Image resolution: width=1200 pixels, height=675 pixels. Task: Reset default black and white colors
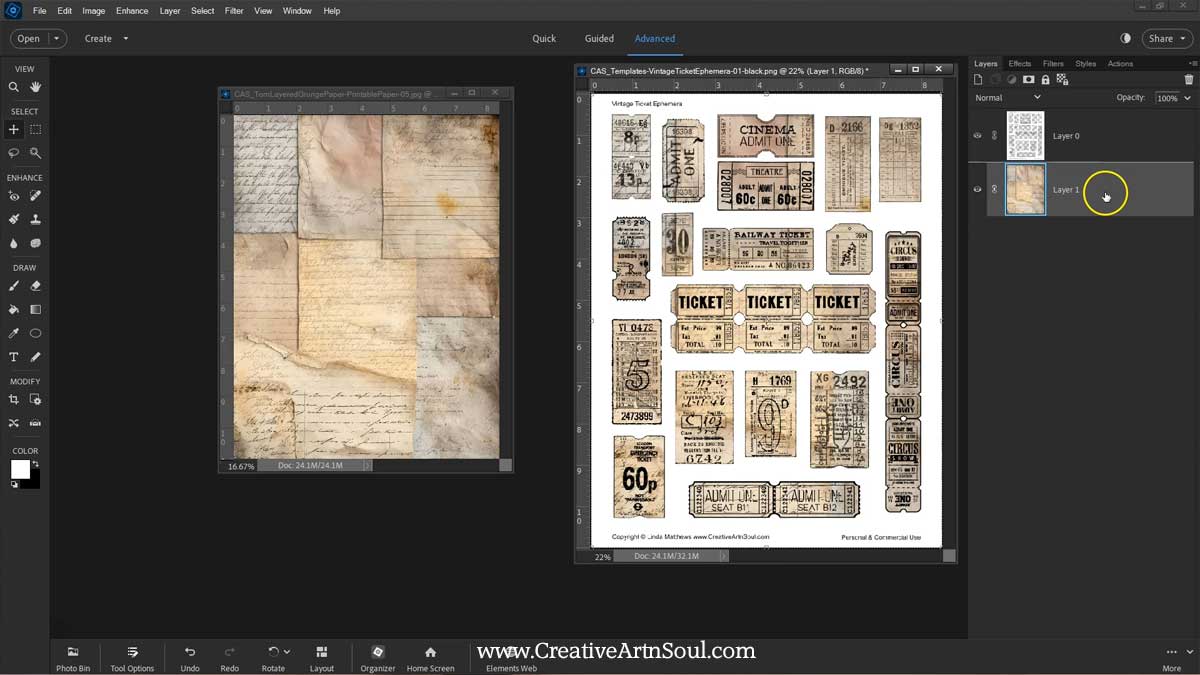pyautogui.click(x=14, y=485)
